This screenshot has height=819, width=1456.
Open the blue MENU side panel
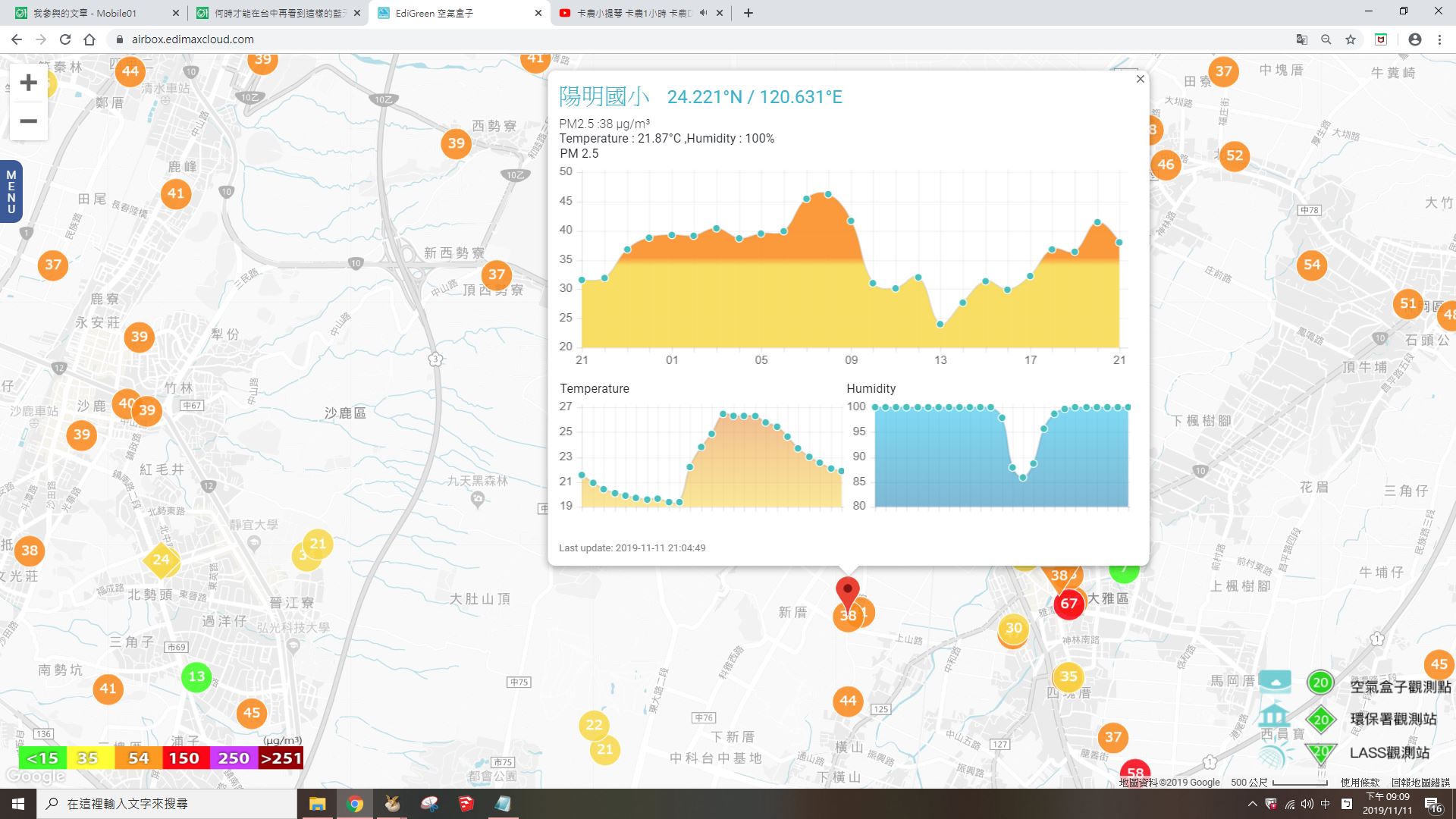[11, 192]
